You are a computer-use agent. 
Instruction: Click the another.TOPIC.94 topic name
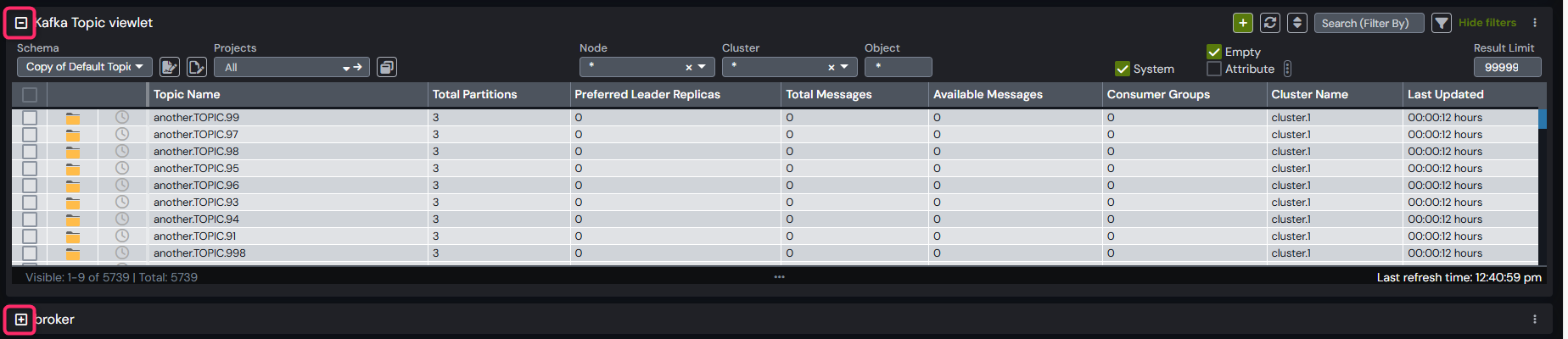(x=196, y=220)
